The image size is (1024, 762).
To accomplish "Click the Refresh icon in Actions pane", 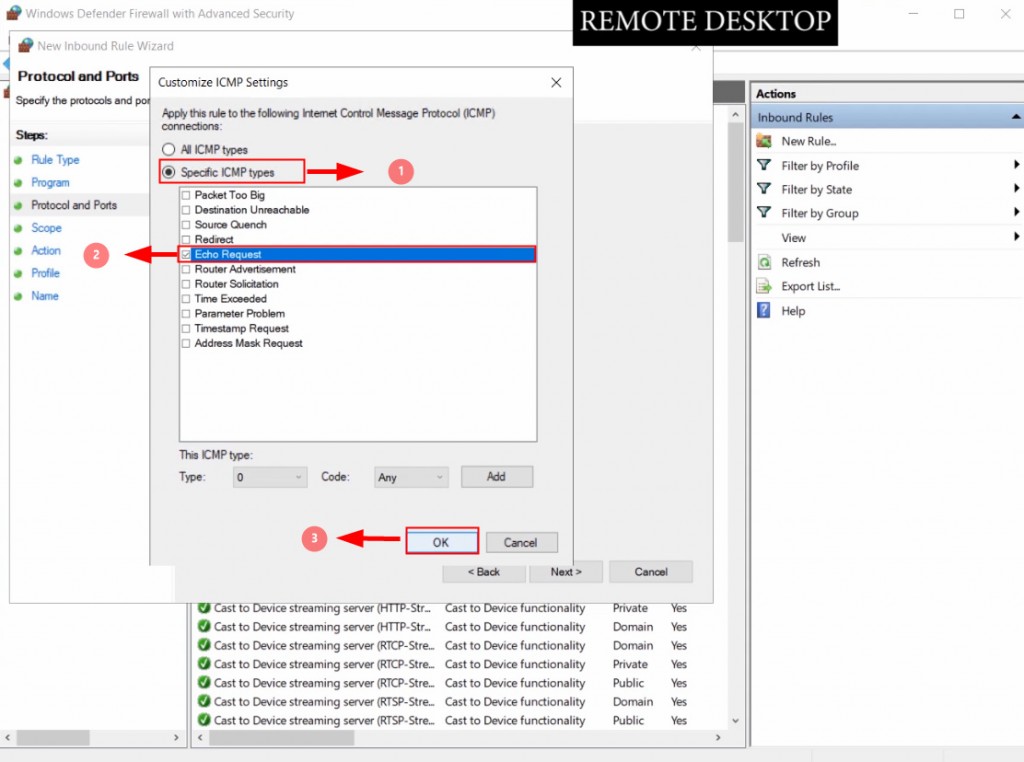I will click(763, 262).
